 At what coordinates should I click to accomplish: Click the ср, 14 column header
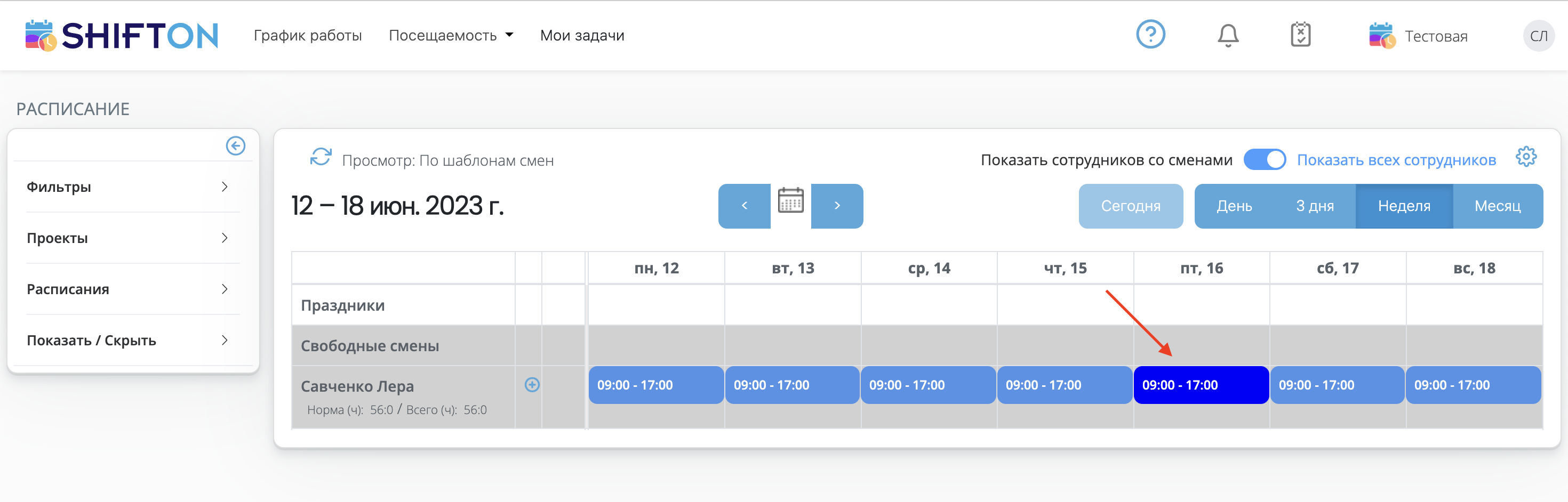tap(929, 268)
